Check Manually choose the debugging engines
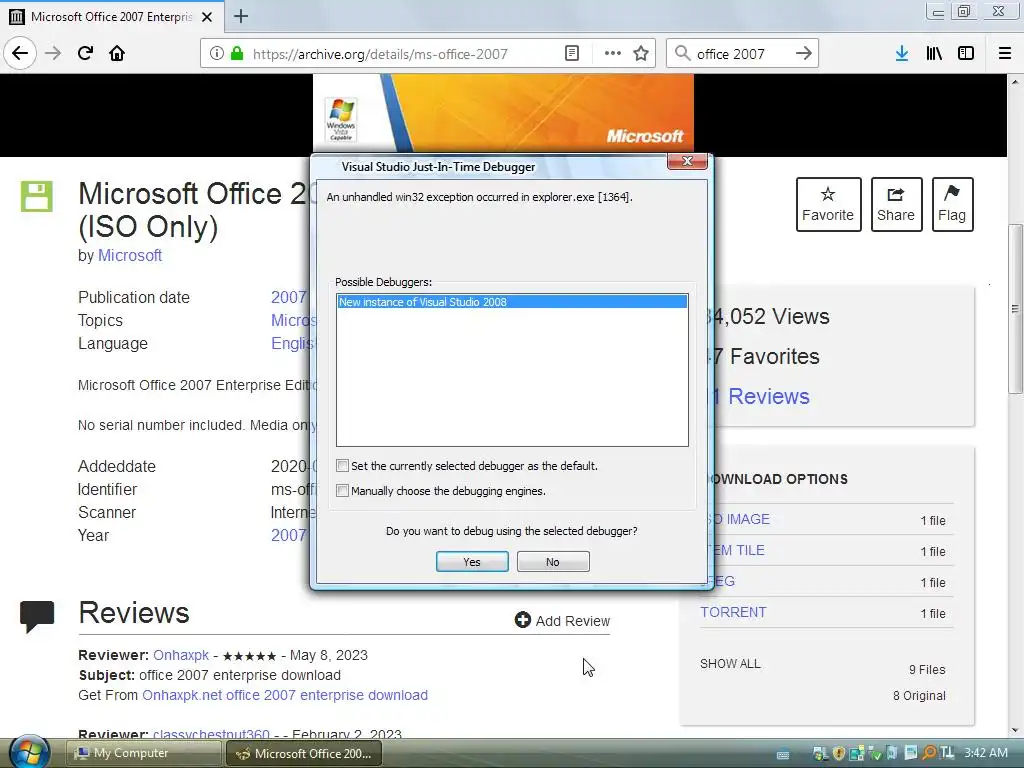 [x=342, y=490]
